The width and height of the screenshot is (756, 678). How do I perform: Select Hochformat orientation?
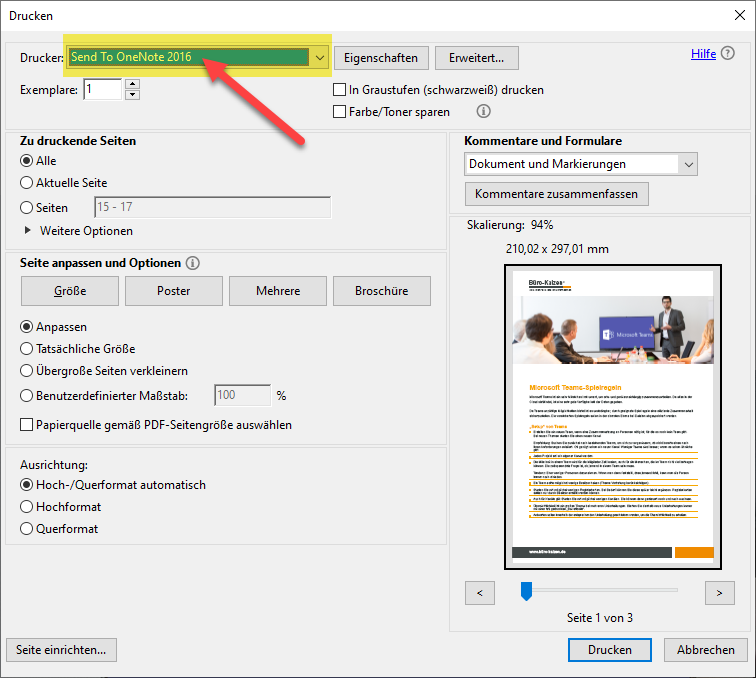(27, 507)
